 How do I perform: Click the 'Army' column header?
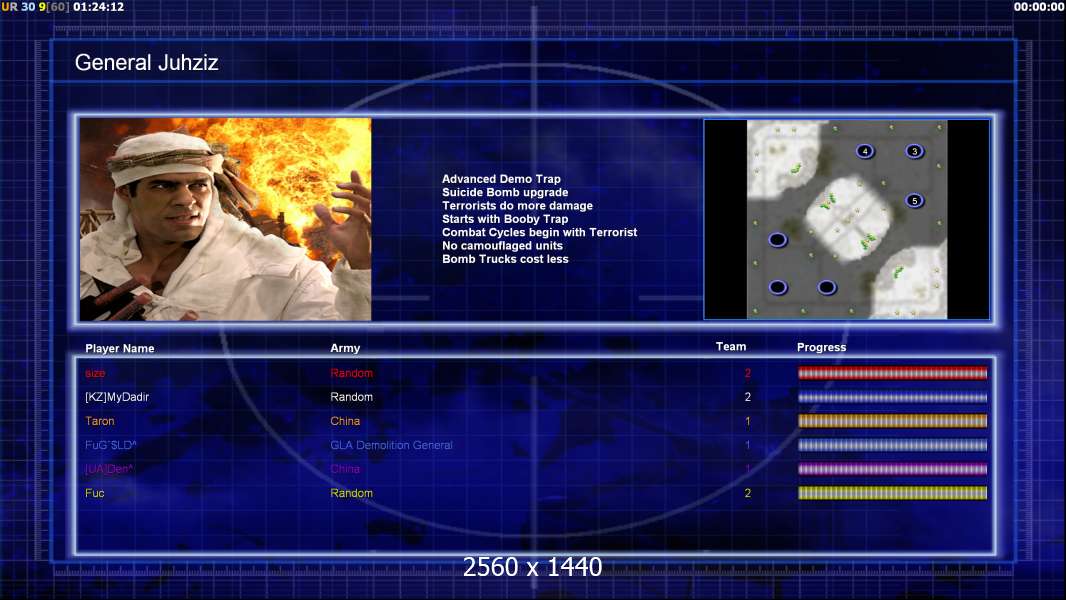345,348
